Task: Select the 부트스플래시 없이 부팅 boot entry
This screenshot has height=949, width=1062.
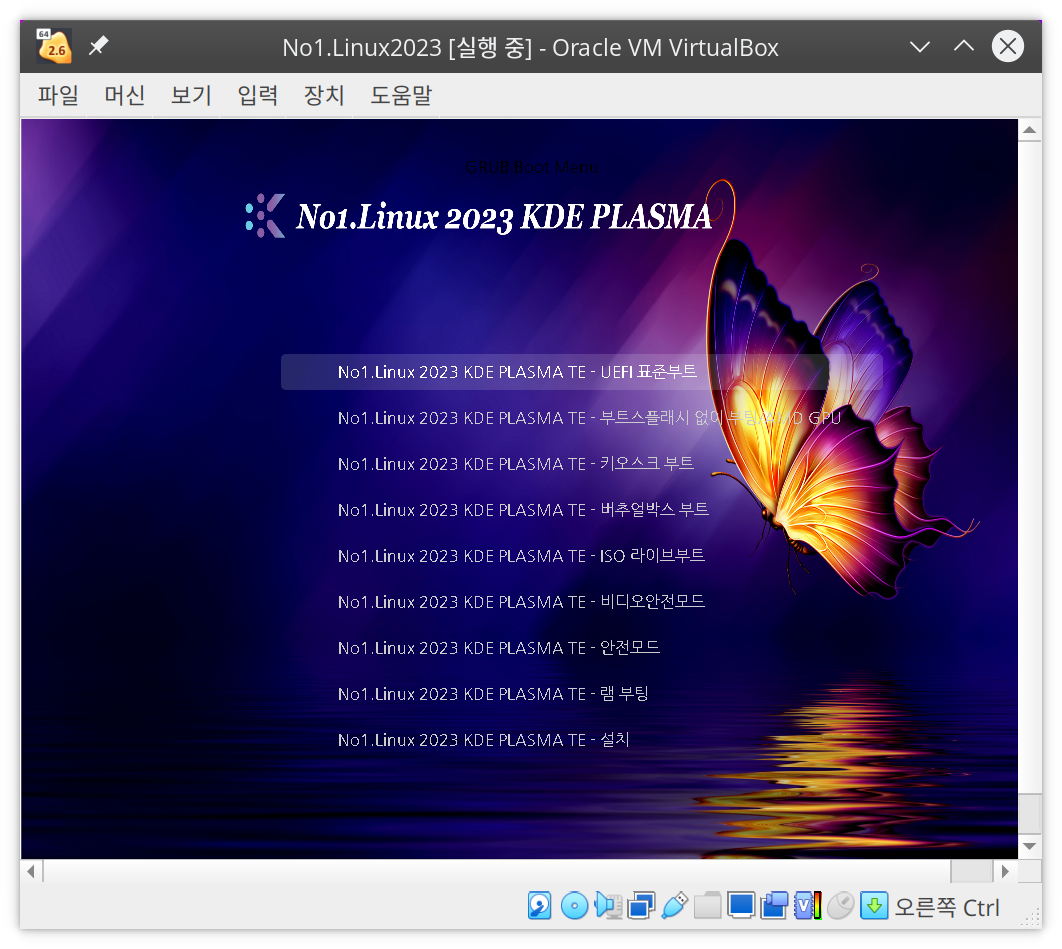Action: click(x=589, y=418)
